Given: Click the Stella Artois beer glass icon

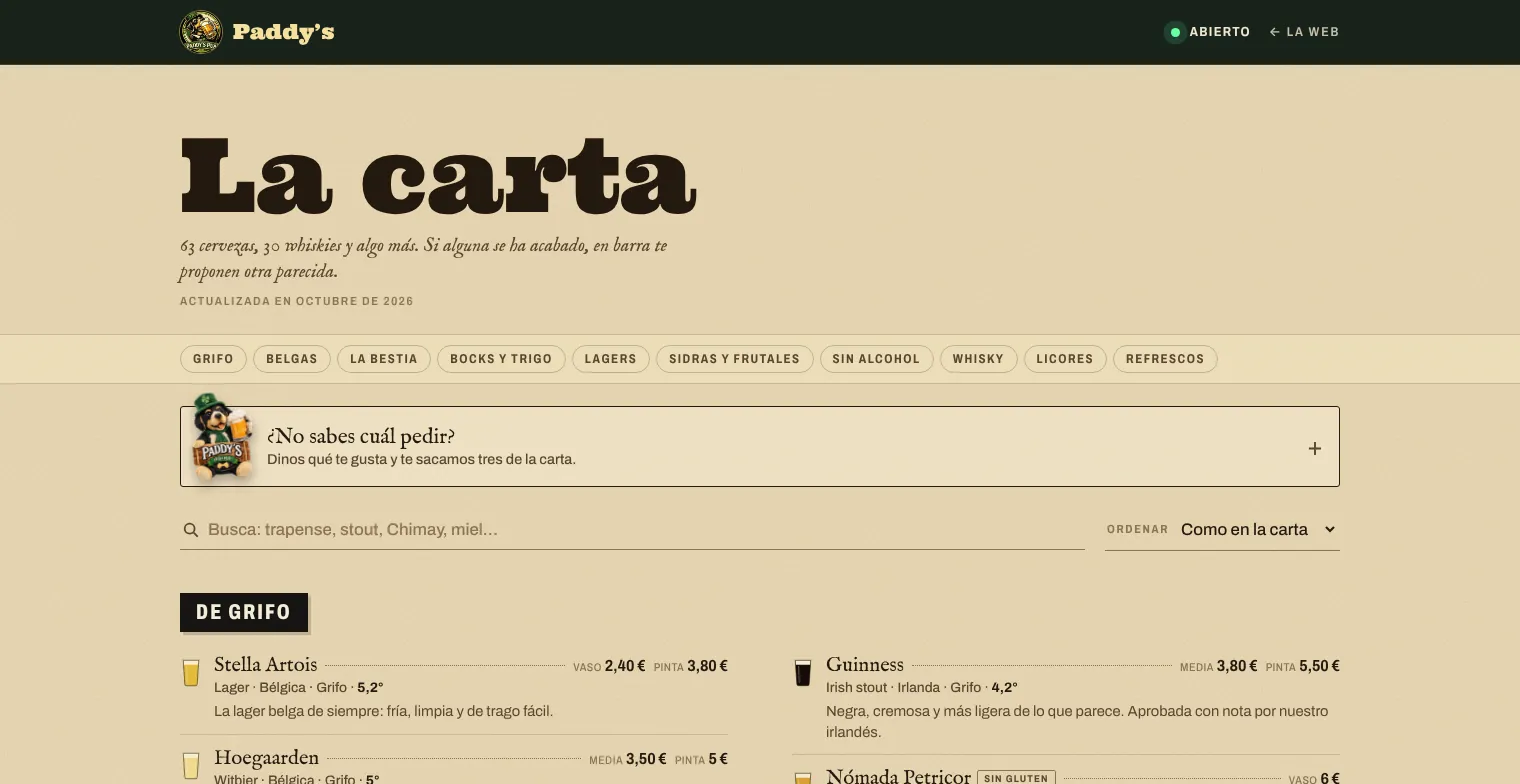Looking at the screenshot, I should click(x=191, y=672).
